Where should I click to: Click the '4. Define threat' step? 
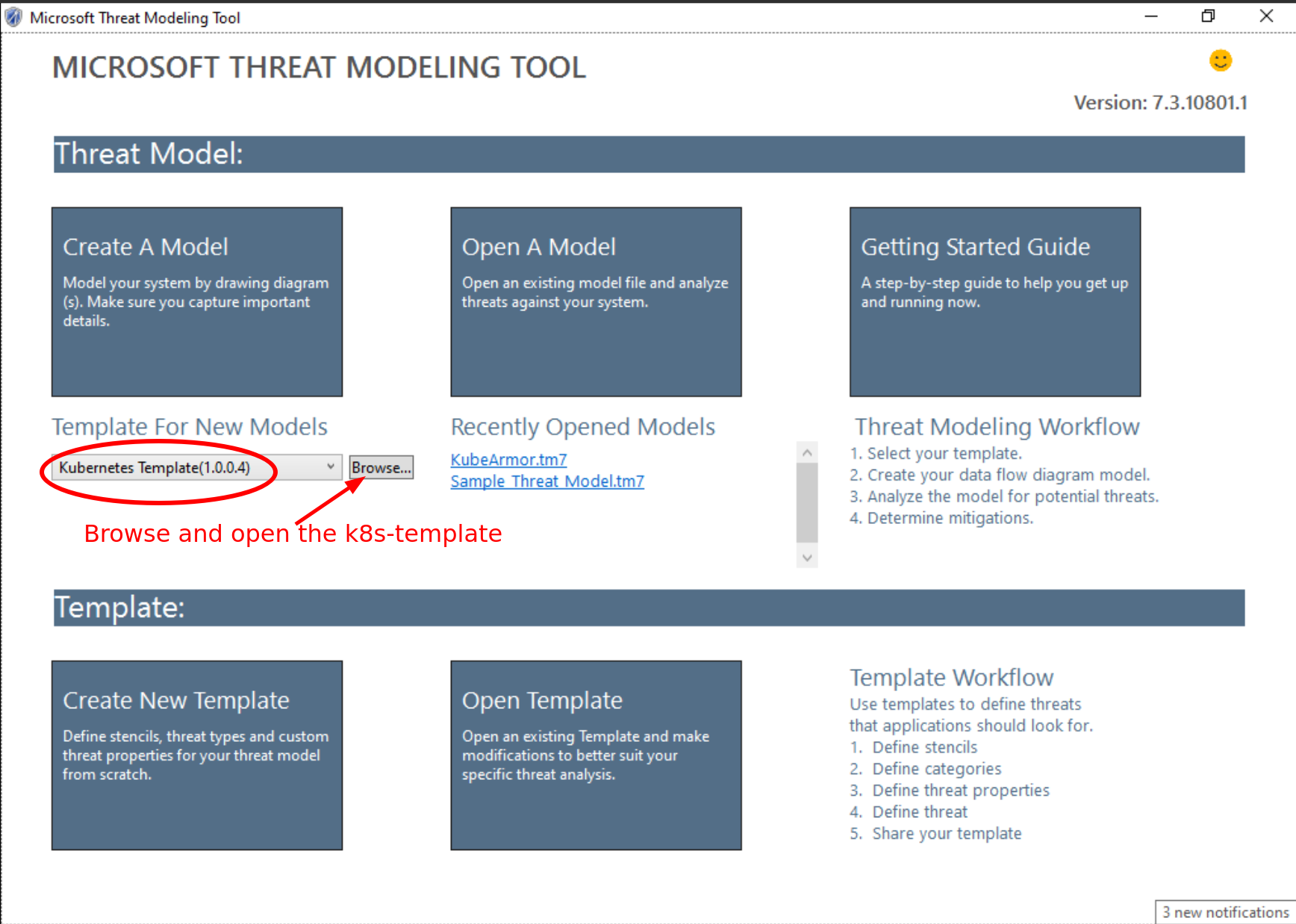(x=909, y=812)
